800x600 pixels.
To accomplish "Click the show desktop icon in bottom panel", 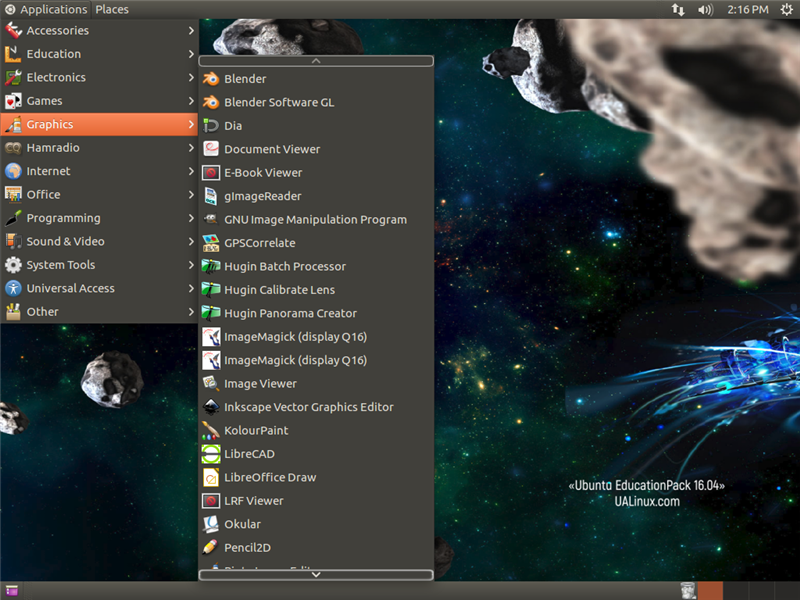I will pyautogui.click(x=12, y=591).
